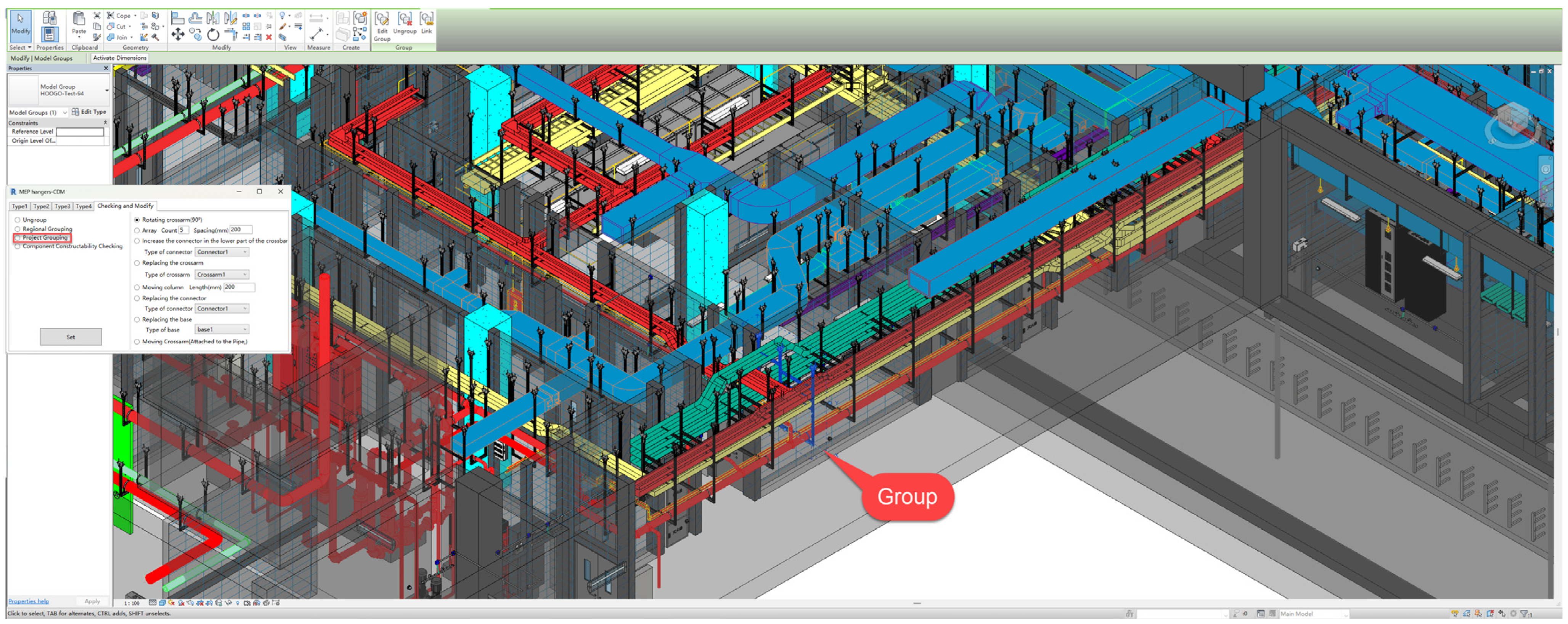Open the Type of crossarm dropdown
This screenshot has width=1568, height=624.
[x=222, y=275]
